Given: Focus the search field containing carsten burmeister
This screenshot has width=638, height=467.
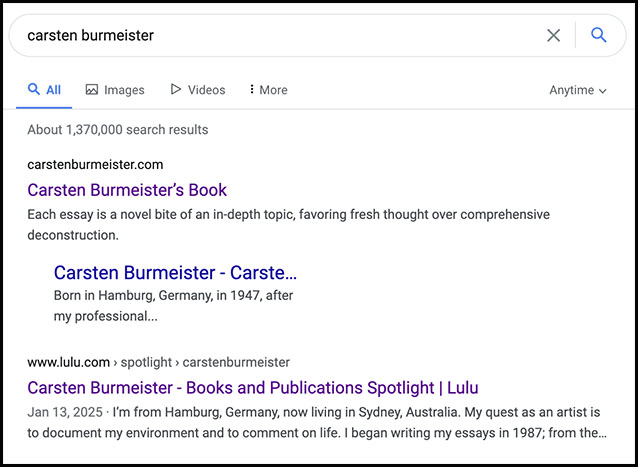Looking at the screenshot, I should [x=280, y=36].
